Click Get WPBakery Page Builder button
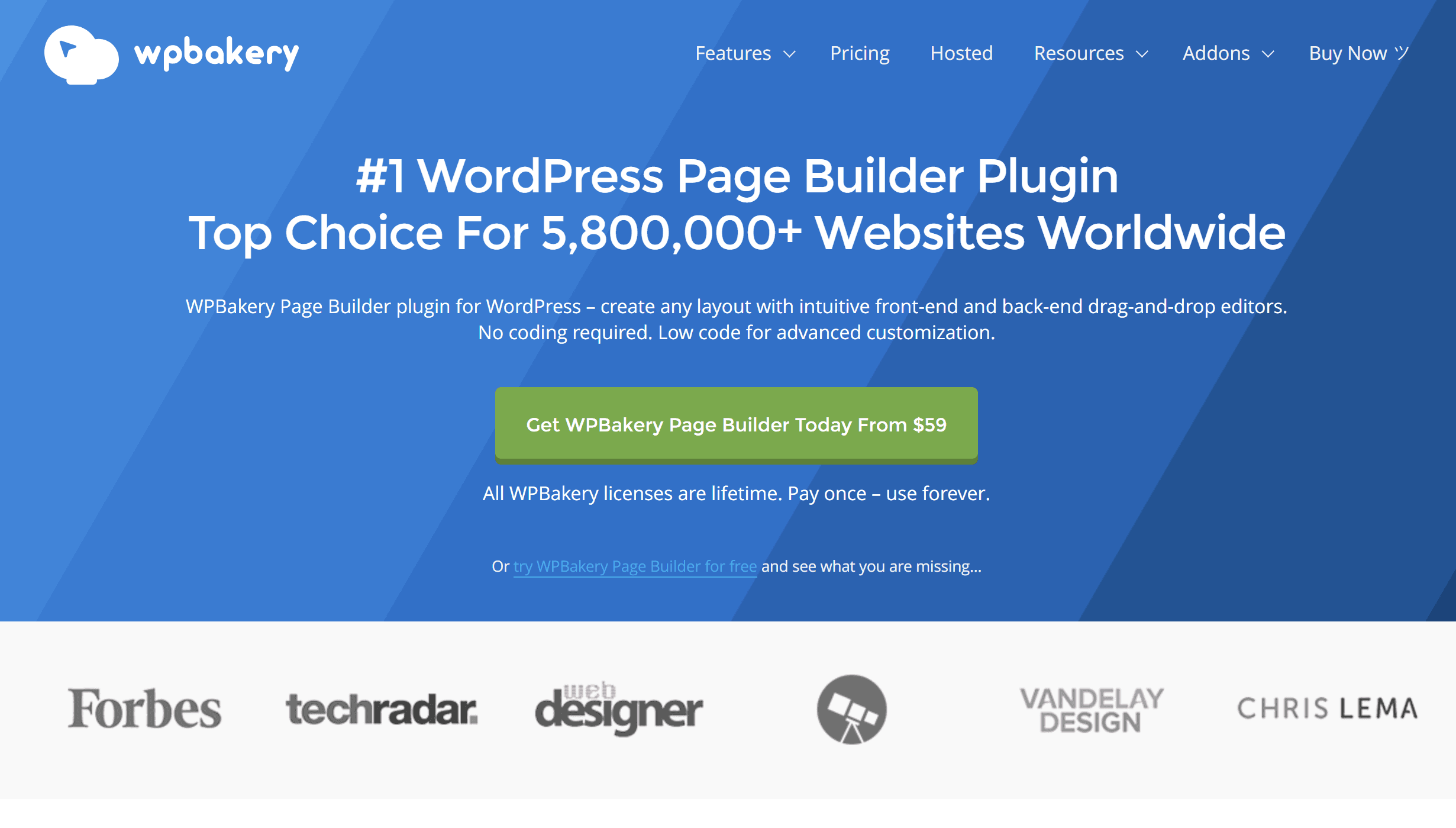This screenshot has width=1456, height=828. pos(736,425)
